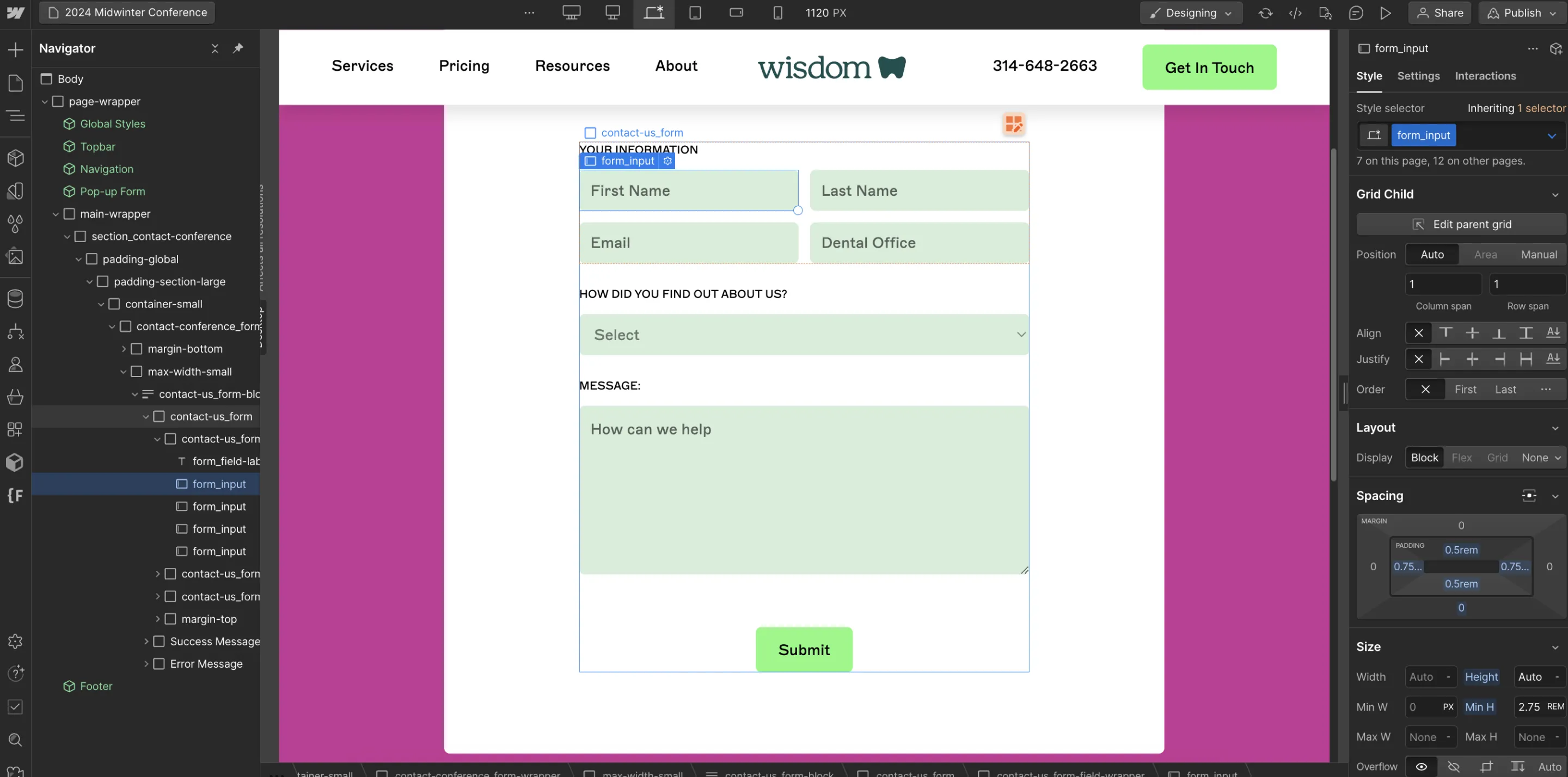1568x777 pixels.
Task: Set overflow to visible eye icon
Action: coord(1422,766)
